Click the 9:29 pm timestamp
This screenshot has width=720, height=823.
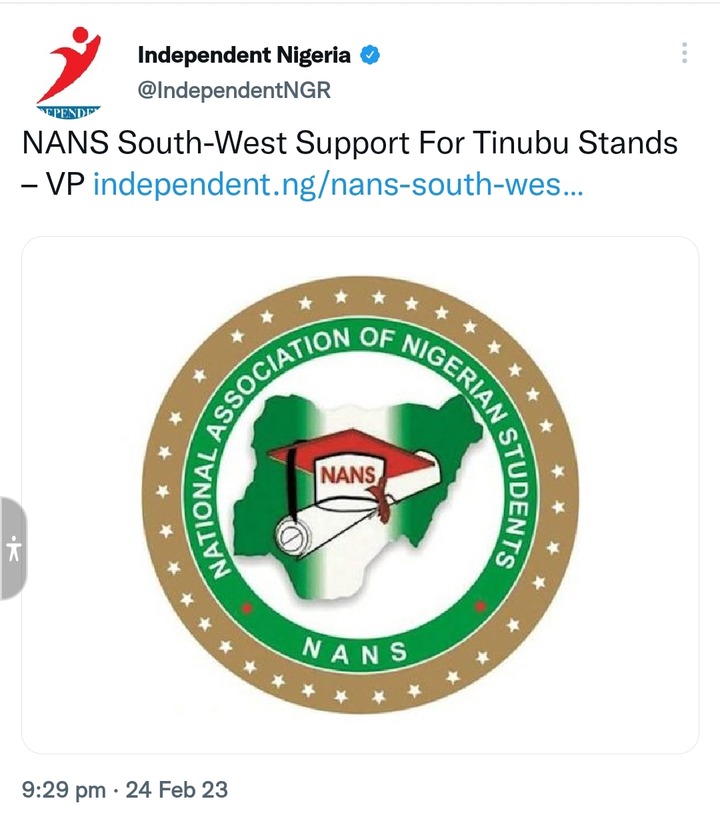pos(63,790)
